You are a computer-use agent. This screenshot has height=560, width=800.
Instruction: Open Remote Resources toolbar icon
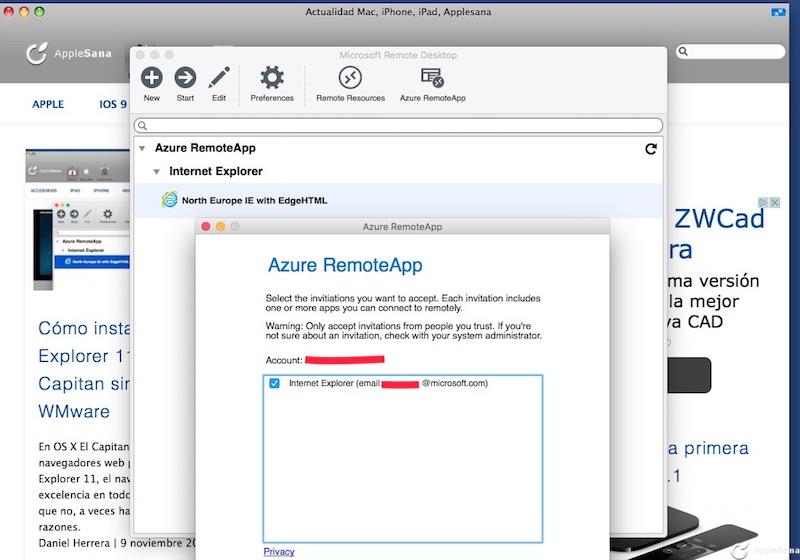click(x=350, y=78)
